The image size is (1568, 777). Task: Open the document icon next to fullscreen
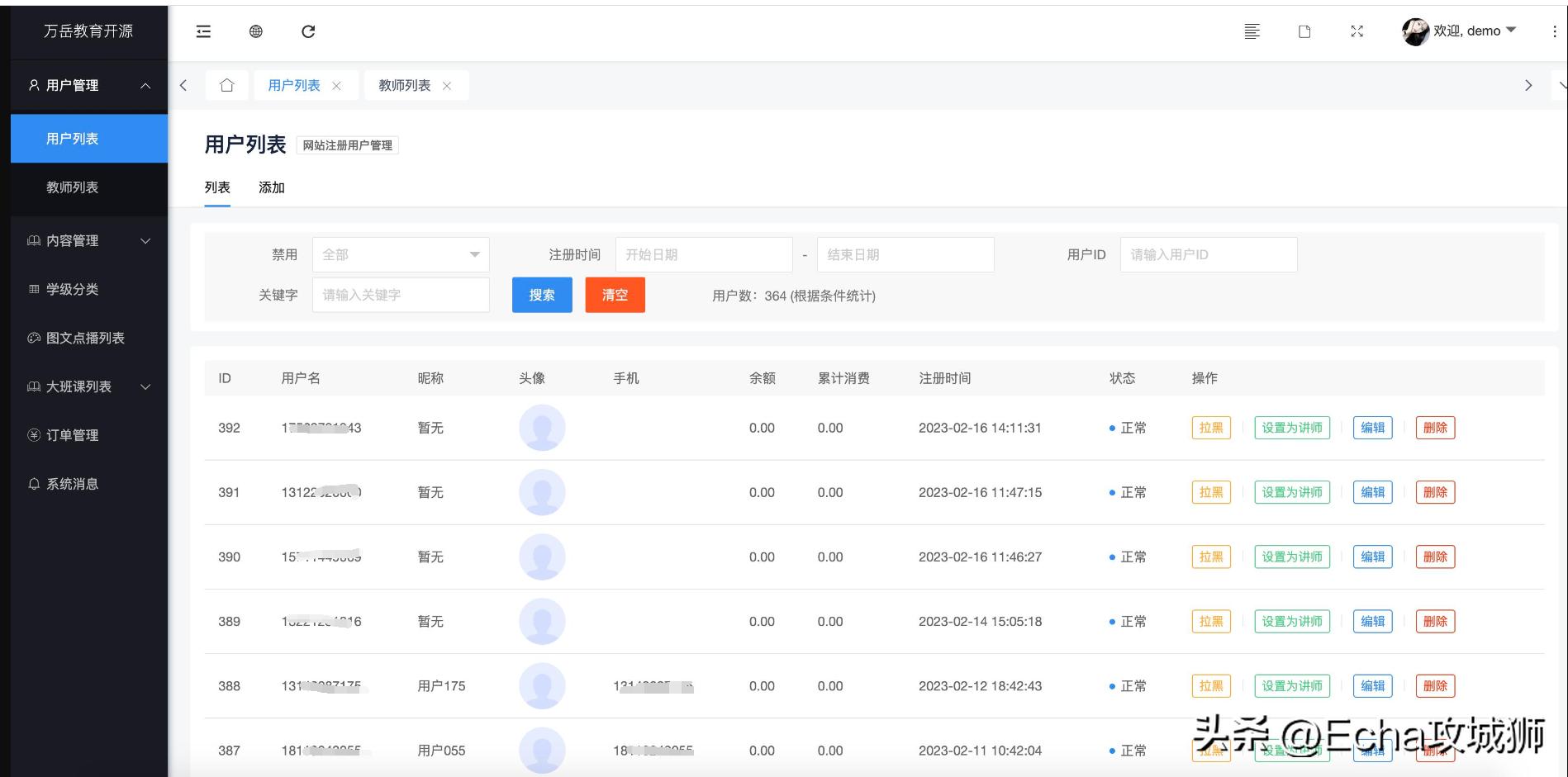(x=1304, y=31)
